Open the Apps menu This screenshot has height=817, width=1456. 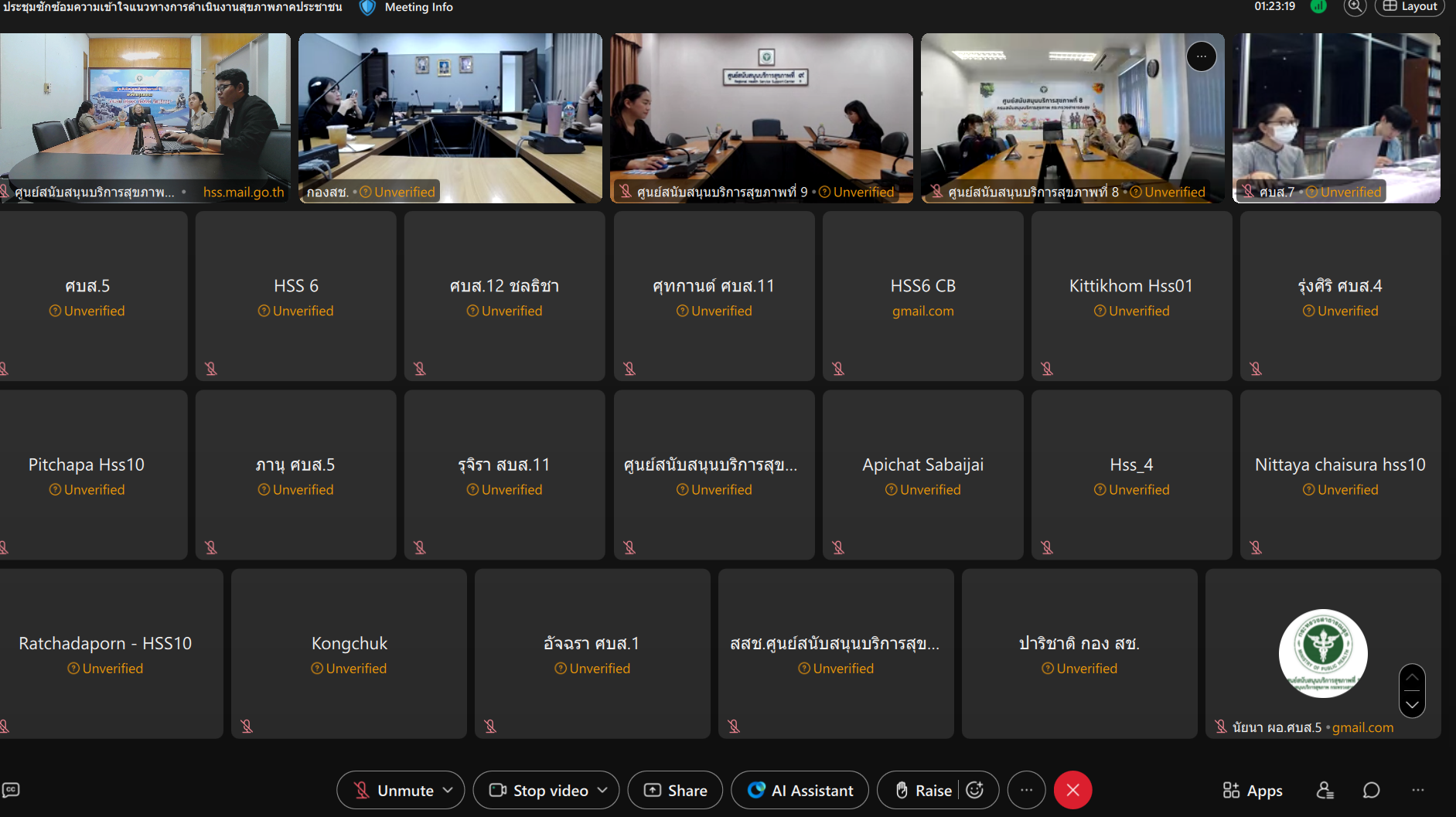1253,790
